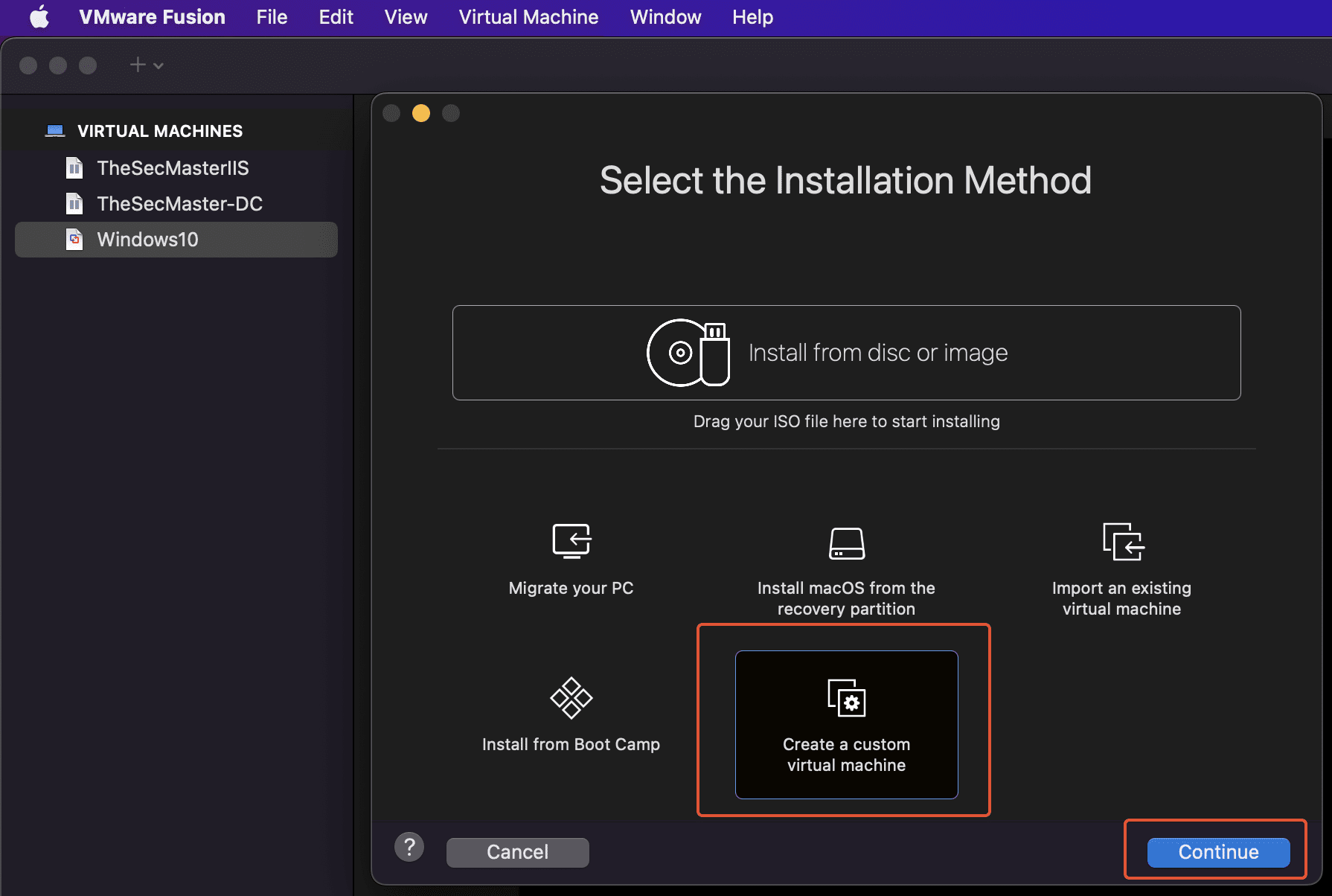Select Install macOS from the recovery partition
Image resolution: width=1332 pixels, height=896 pixels.
847,598
